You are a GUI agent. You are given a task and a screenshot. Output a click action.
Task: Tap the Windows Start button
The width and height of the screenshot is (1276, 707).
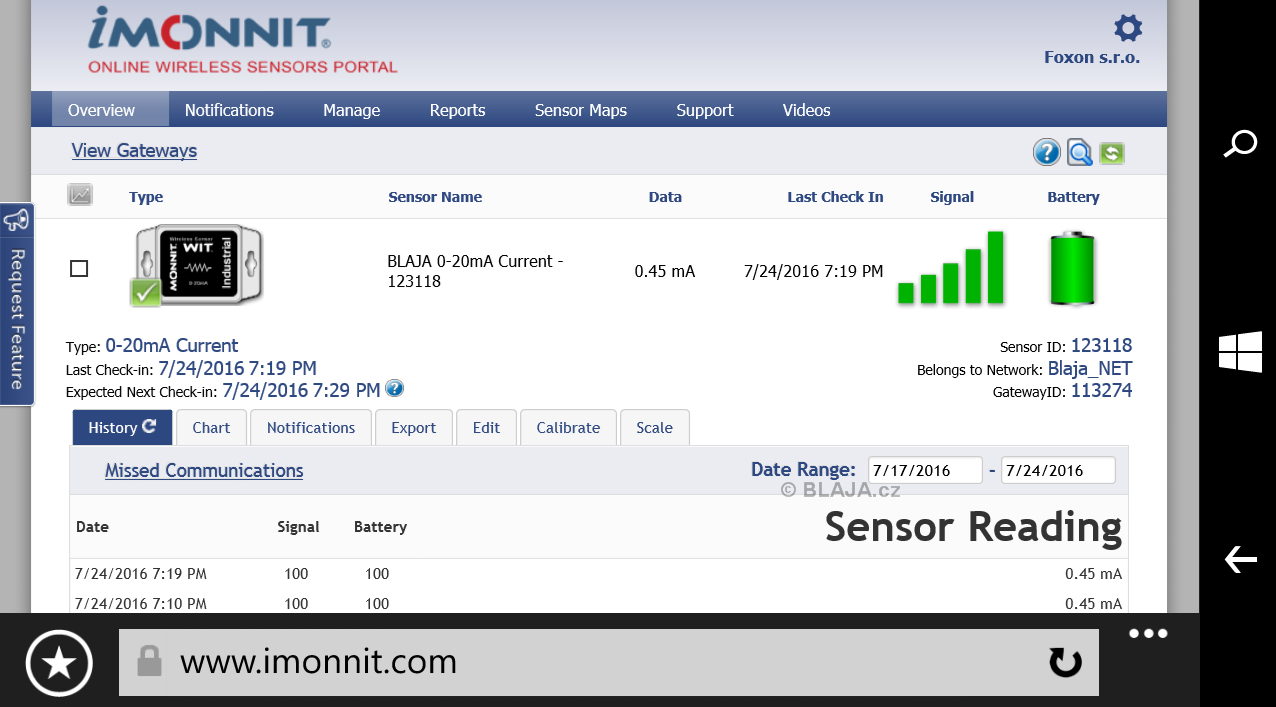click(1240, 352)
